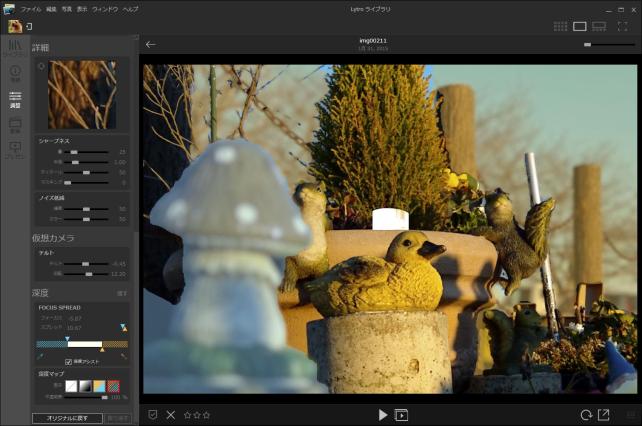642x426 pixels.
Task: Open the ウィンドウ menu
Action: pos(104,8)
